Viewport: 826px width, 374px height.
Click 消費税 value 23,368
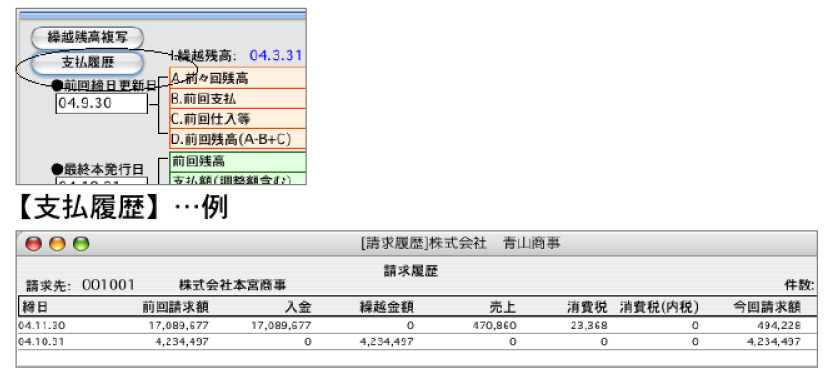click(x=589, y=326)
